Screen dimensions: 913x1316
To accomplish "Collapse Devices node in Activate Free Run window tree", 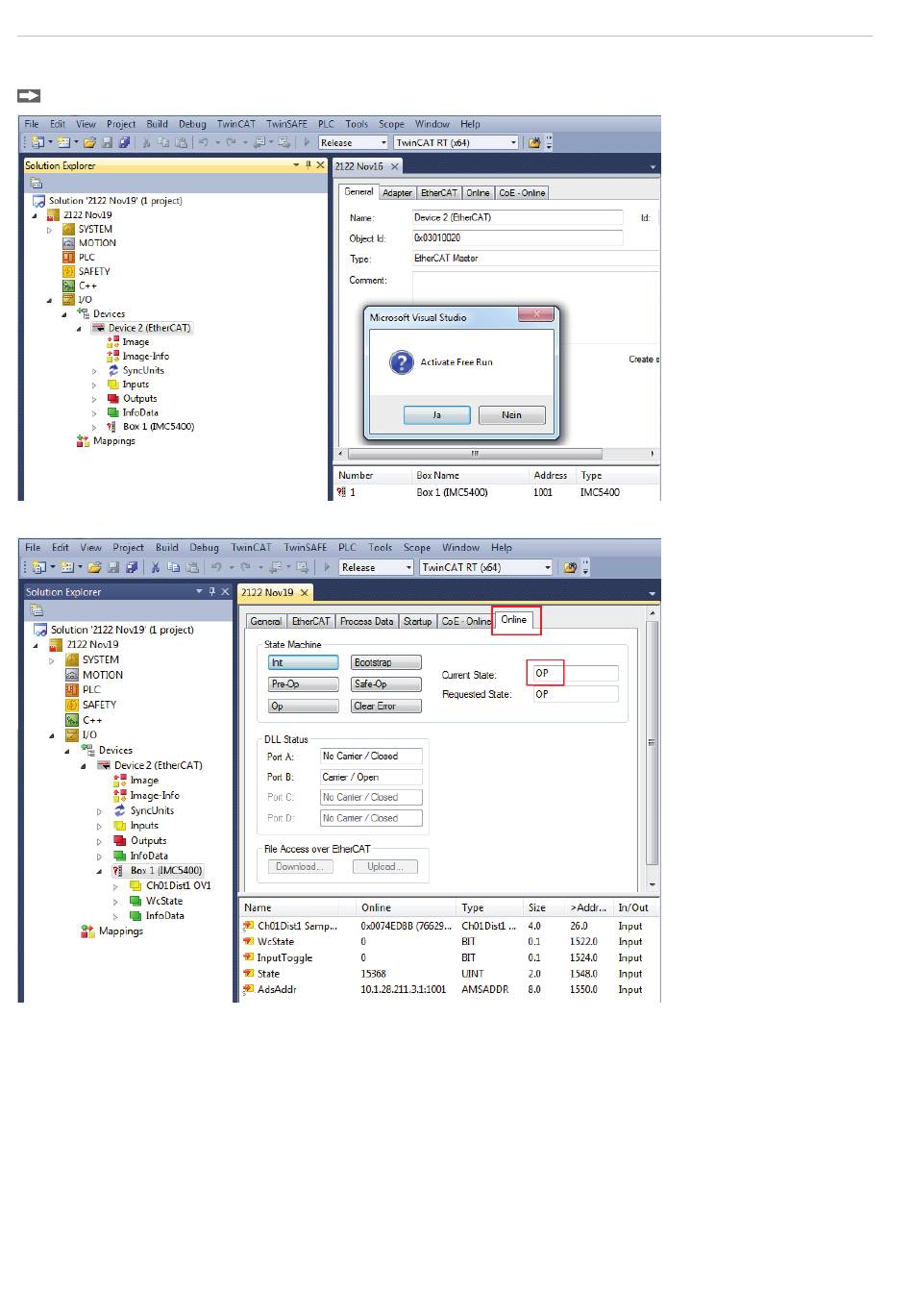I will pos(64,314).
